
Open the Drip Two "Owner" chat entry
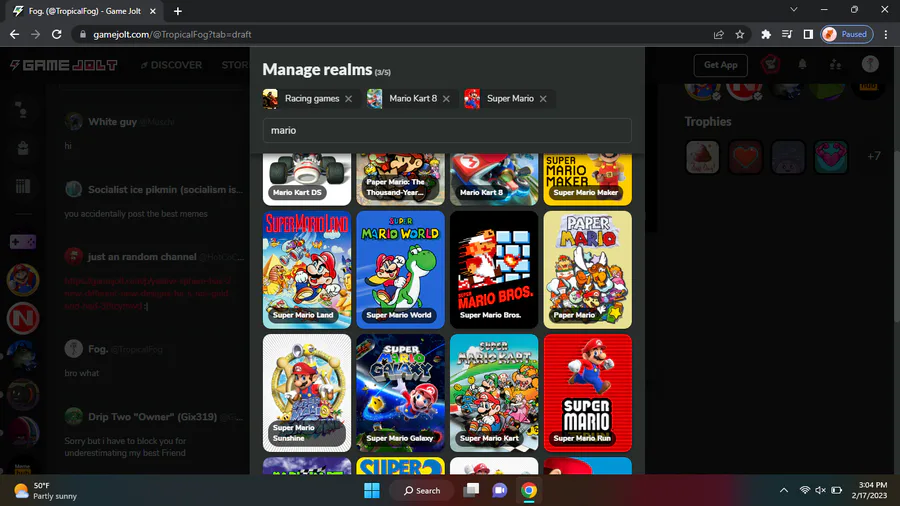(155, 434)
